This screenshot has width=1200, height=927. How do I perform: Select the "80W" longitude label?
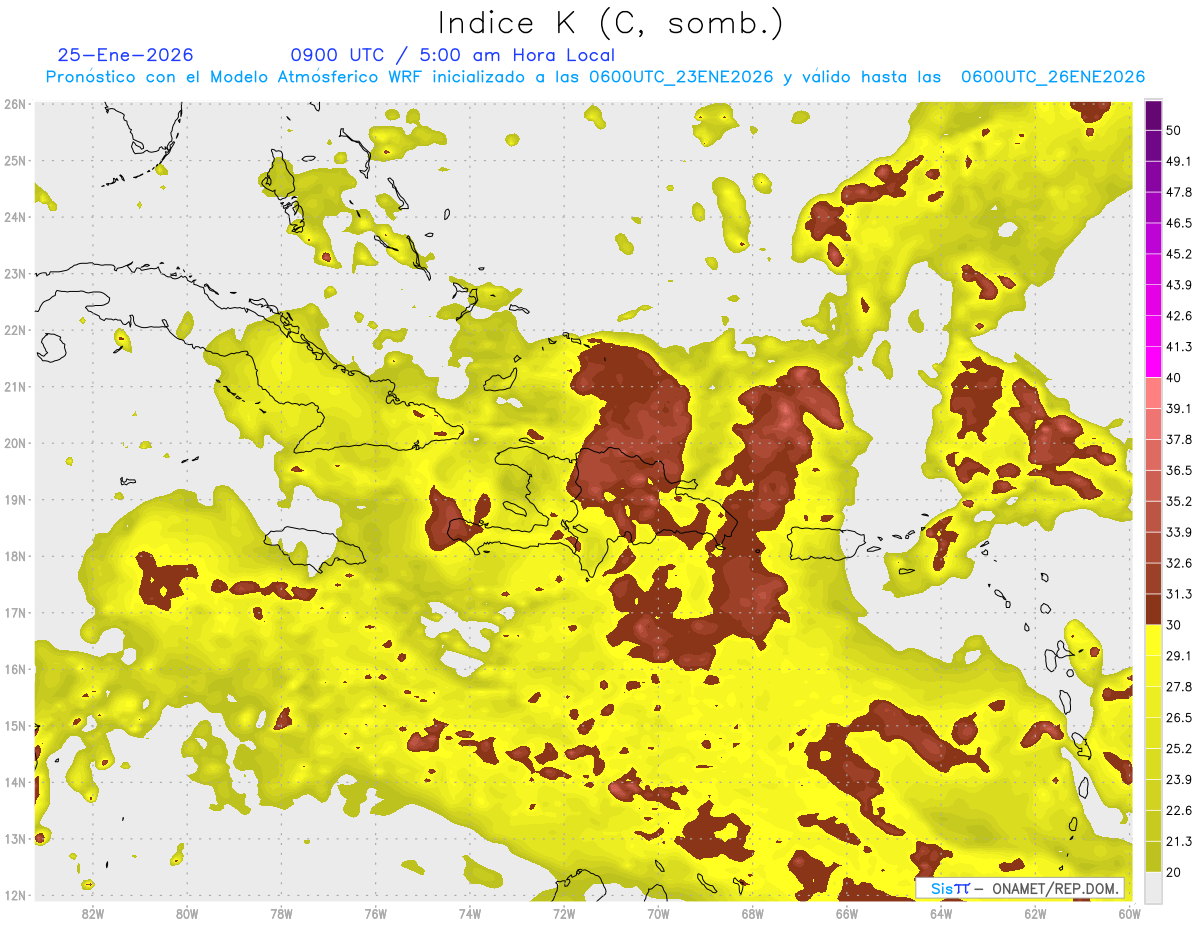click(187, 914)
